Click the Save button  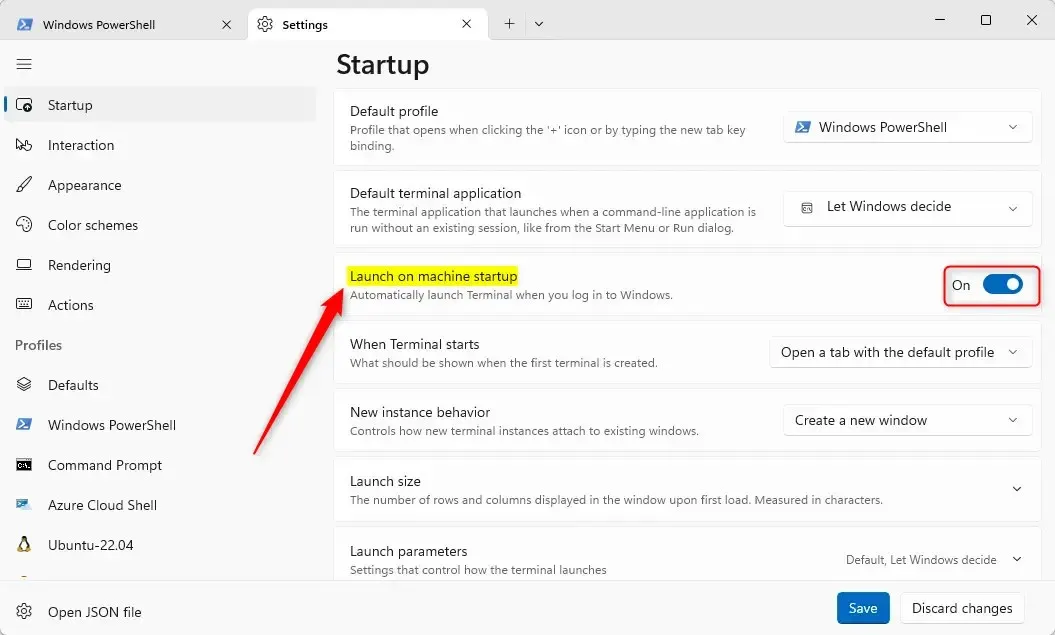point(863,608)
